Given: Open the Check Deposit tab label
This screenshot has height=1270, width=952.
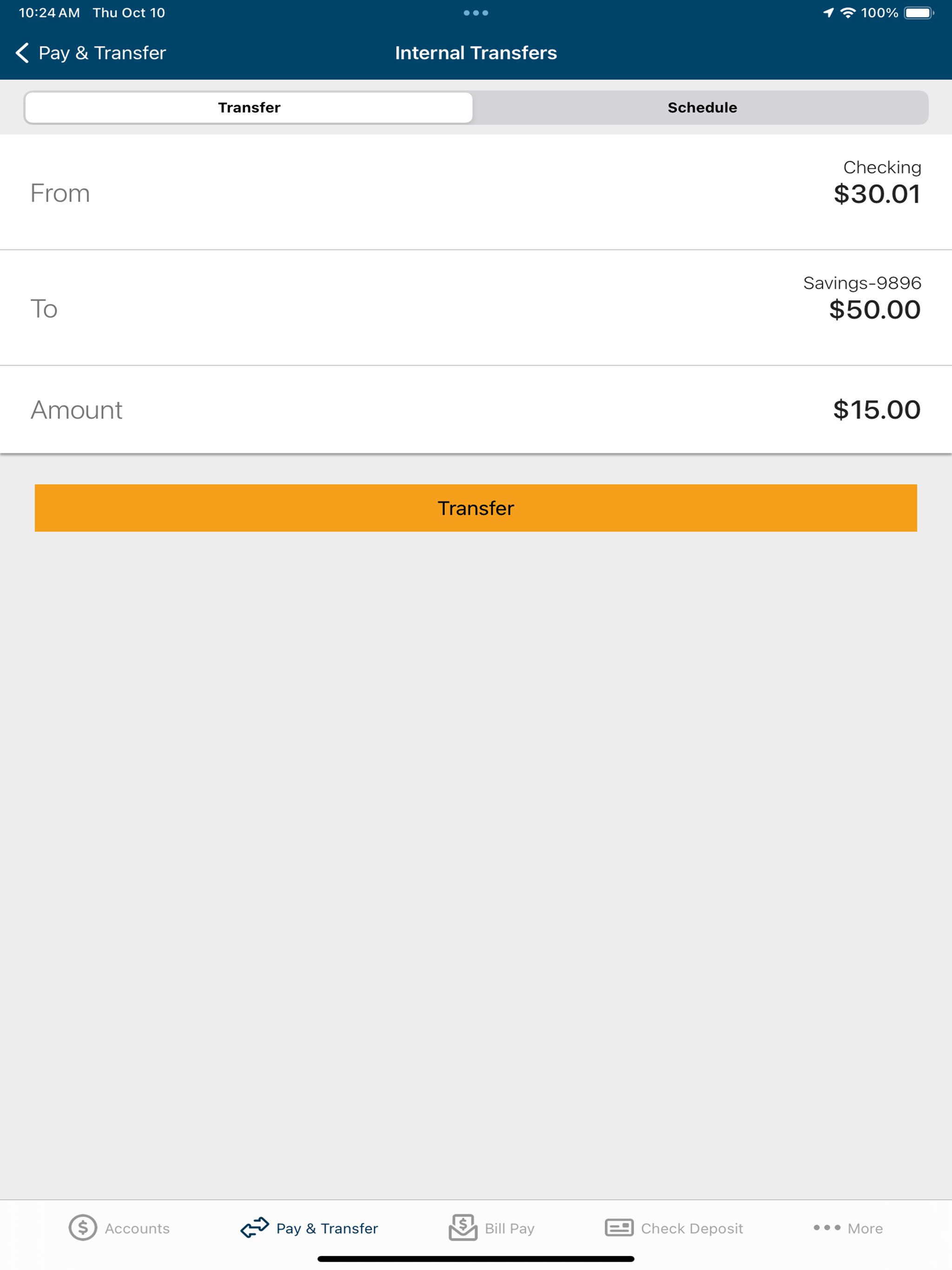Looking at the screenshot, I should (x=692, y=1228).
